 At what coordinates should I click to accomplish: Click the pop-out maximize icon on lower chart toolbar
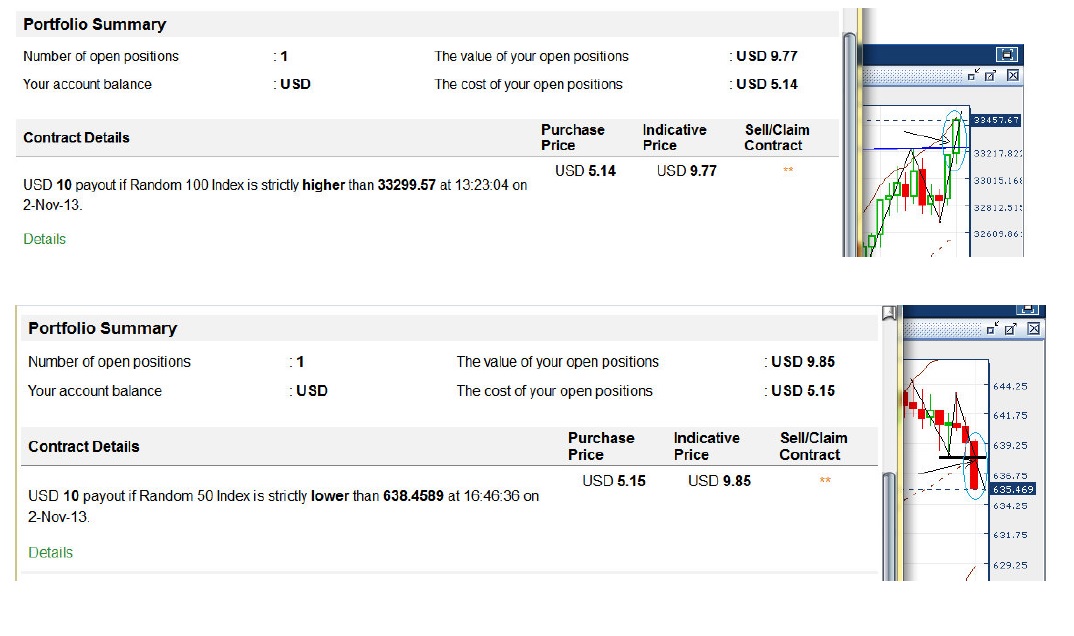[x=1010, y=329]
